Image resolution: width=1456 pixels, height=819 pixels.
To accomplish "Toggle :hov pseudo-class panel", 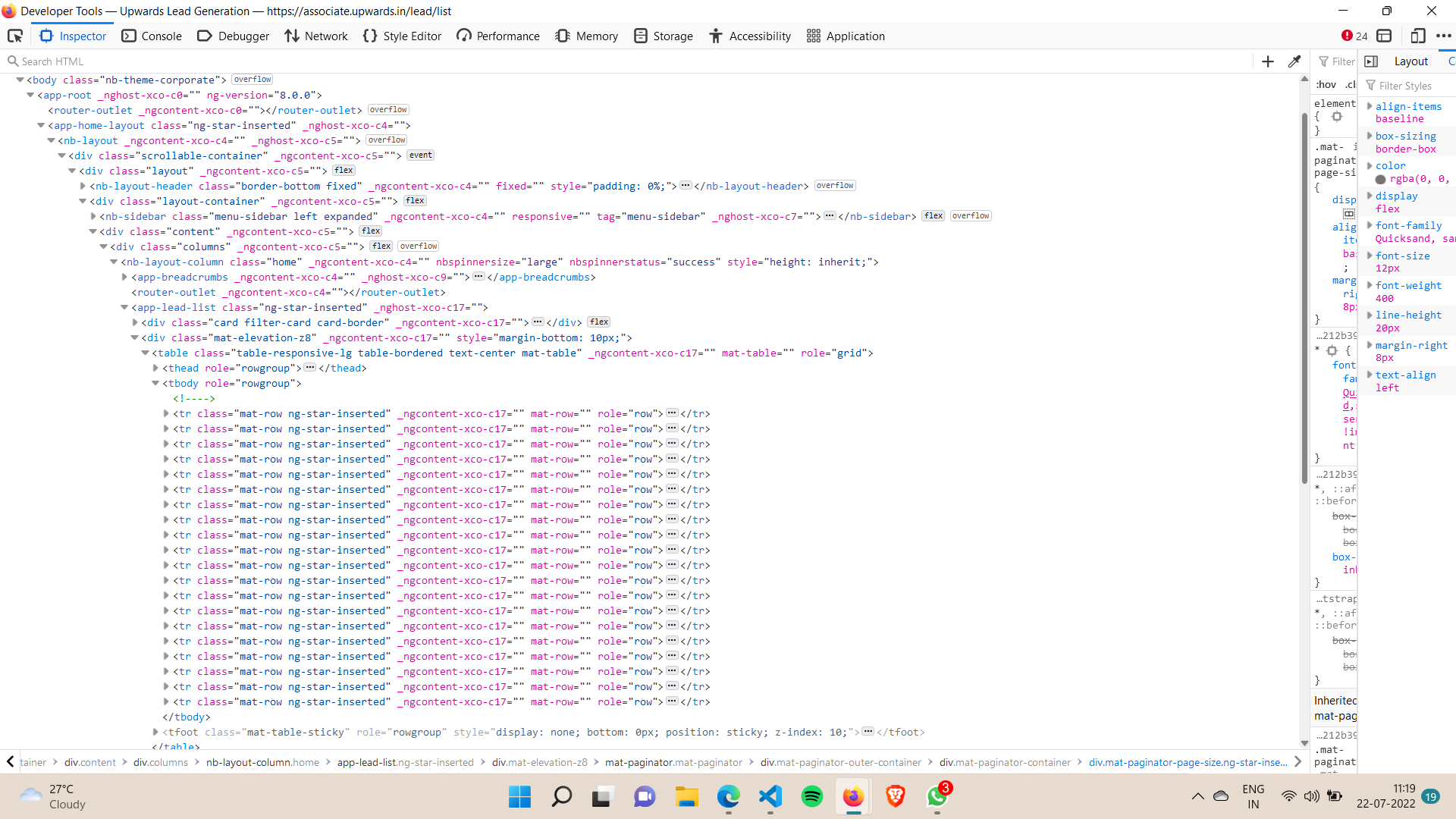I will 1326,85.
